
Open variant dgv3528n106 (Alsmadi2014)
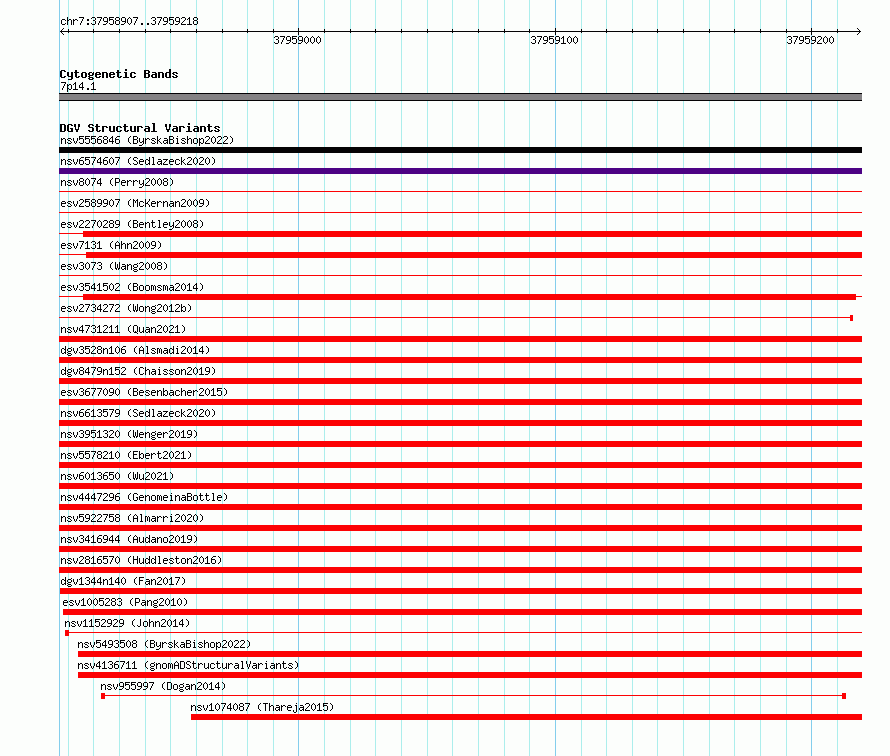[x=135, y=350]
